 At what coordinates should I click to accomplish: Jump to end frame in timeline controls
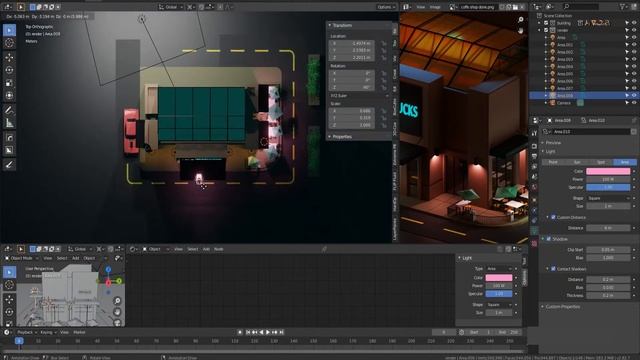(x=281, y=332)
